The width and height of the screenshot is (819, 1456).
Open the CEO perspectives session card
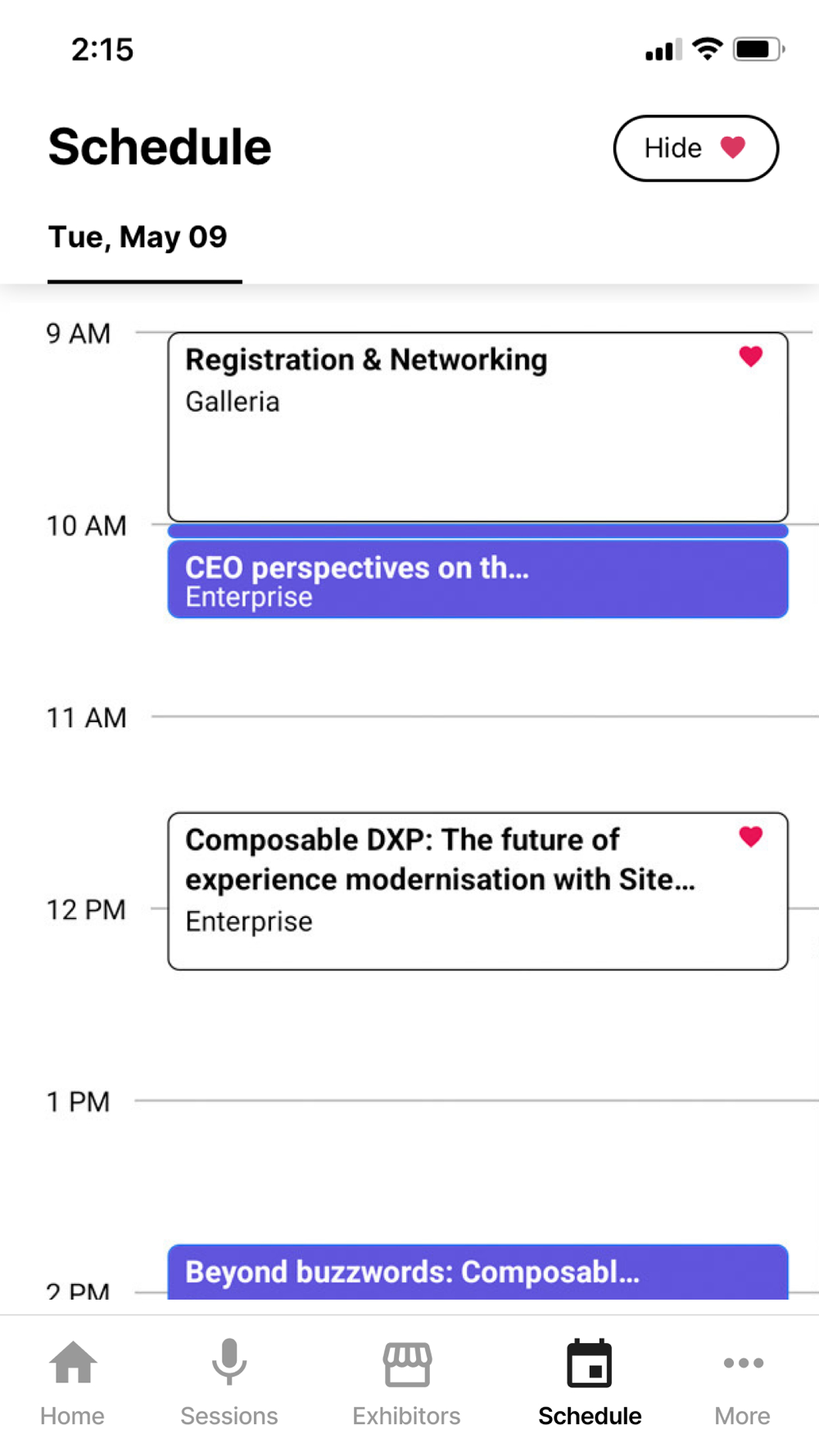478,580
